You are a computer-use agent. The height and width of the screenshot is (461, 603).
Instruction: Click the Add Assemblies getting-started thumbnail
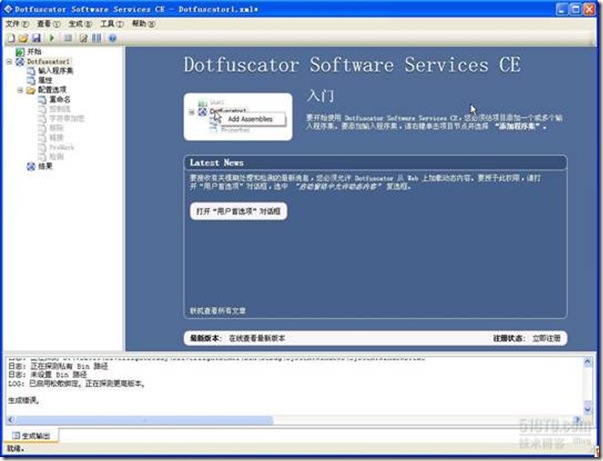coord(238,117)
